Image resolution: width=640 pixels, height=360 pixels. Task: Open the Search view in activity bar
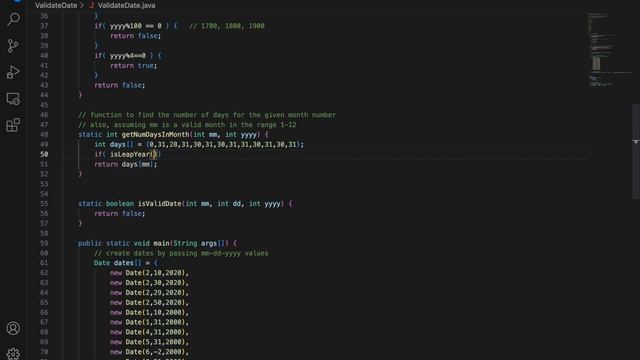(x=13, y=19)
